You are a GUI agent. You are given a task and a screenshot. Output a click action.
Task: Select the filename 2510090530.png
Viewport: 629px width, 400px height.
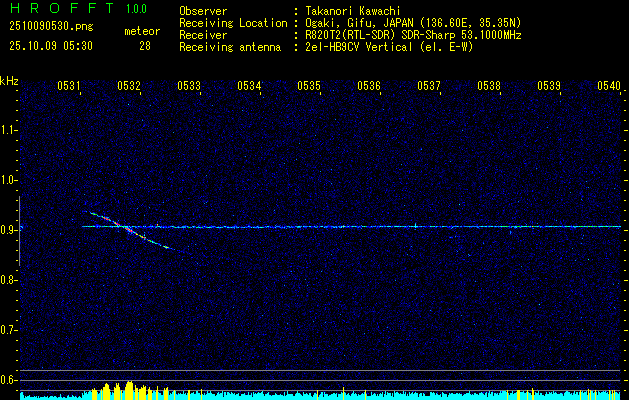[51, 26]
